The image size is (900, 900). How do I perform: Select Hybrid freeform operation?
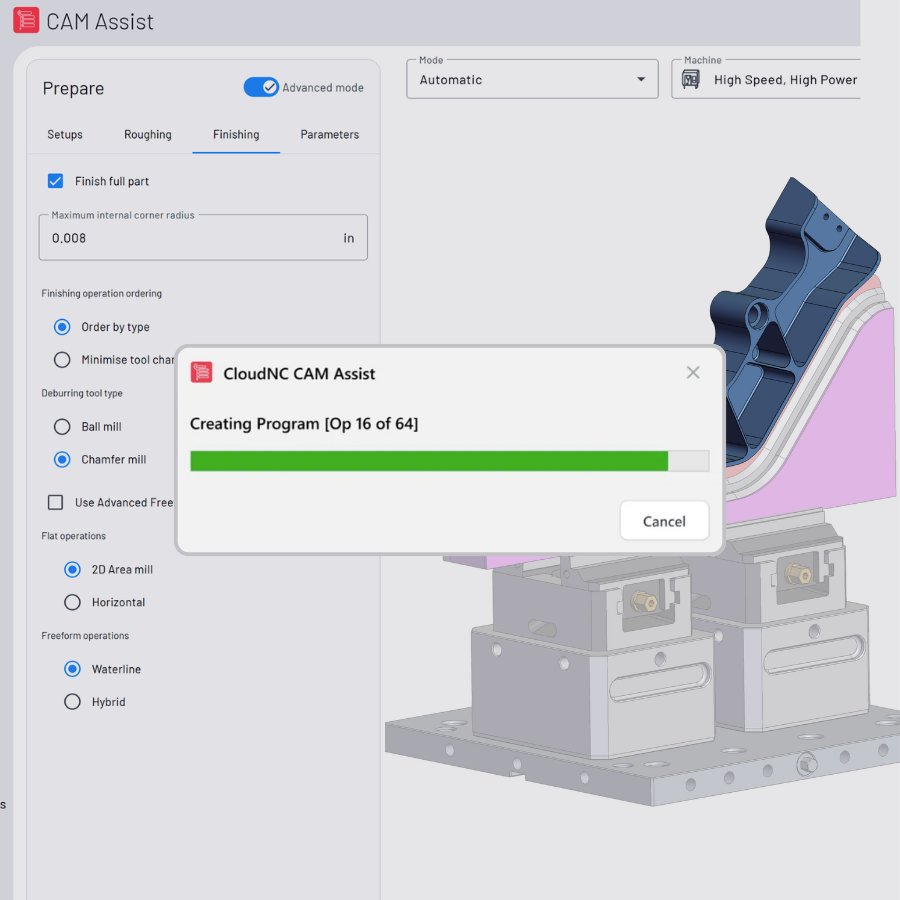pyautogui.click(x=72, y=702)
